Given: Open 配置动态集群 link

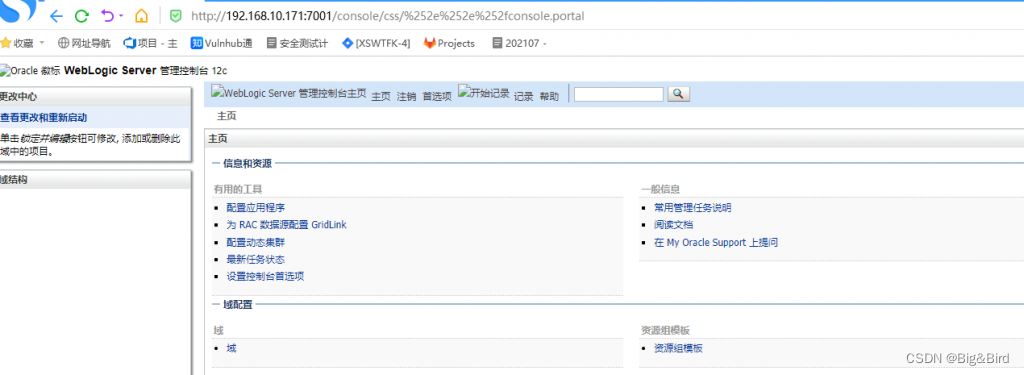Looking at the screenshot, I should pyautogui.click(x=256, y=242).
